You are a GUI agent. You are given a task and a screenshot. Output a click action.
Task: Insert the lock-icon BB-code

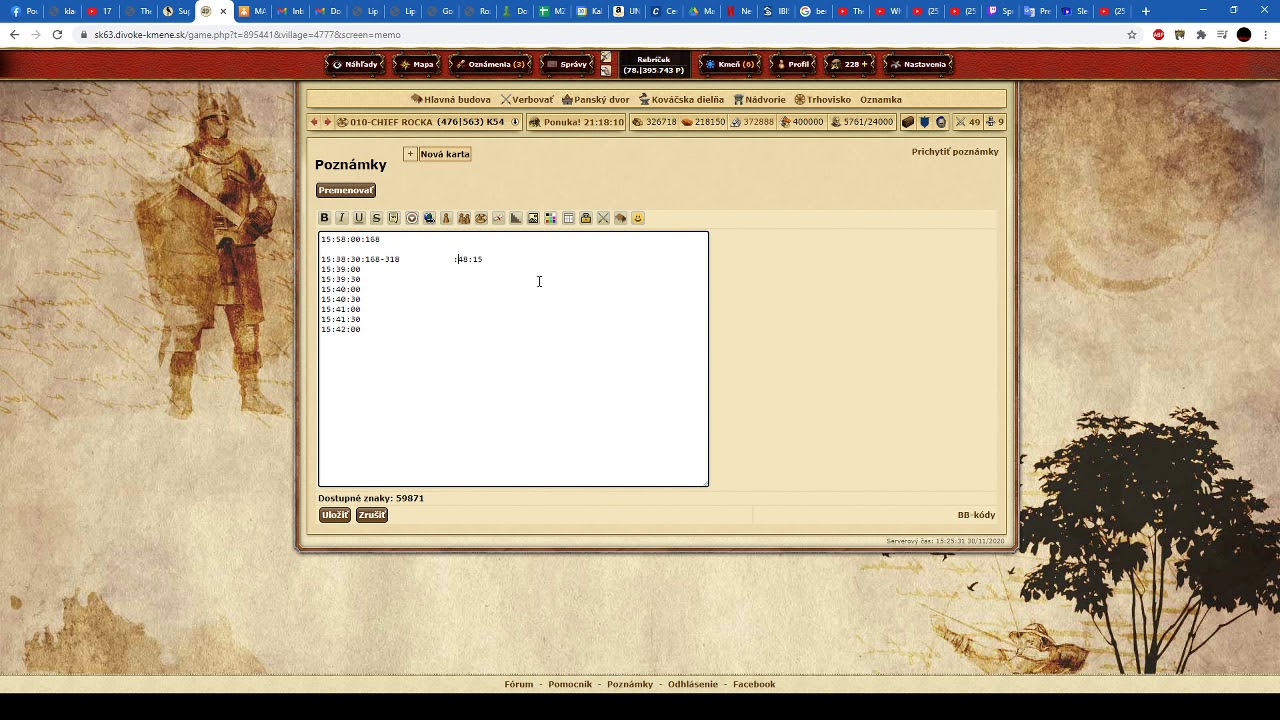(586, 218)
